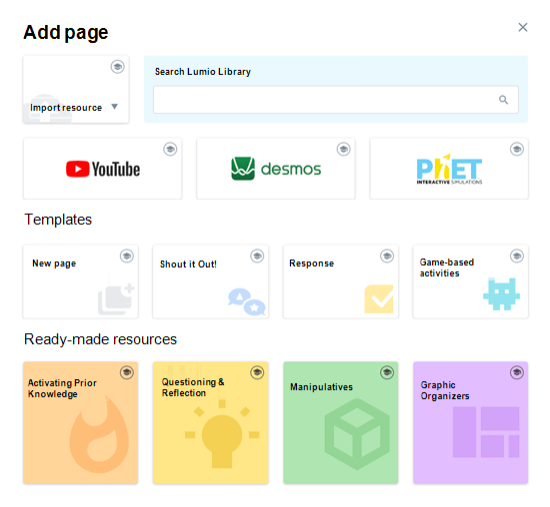Click the graduation cap icon on PhET tile
The height and width of the screenshot is (507, 550).
(x=517, y=149)
